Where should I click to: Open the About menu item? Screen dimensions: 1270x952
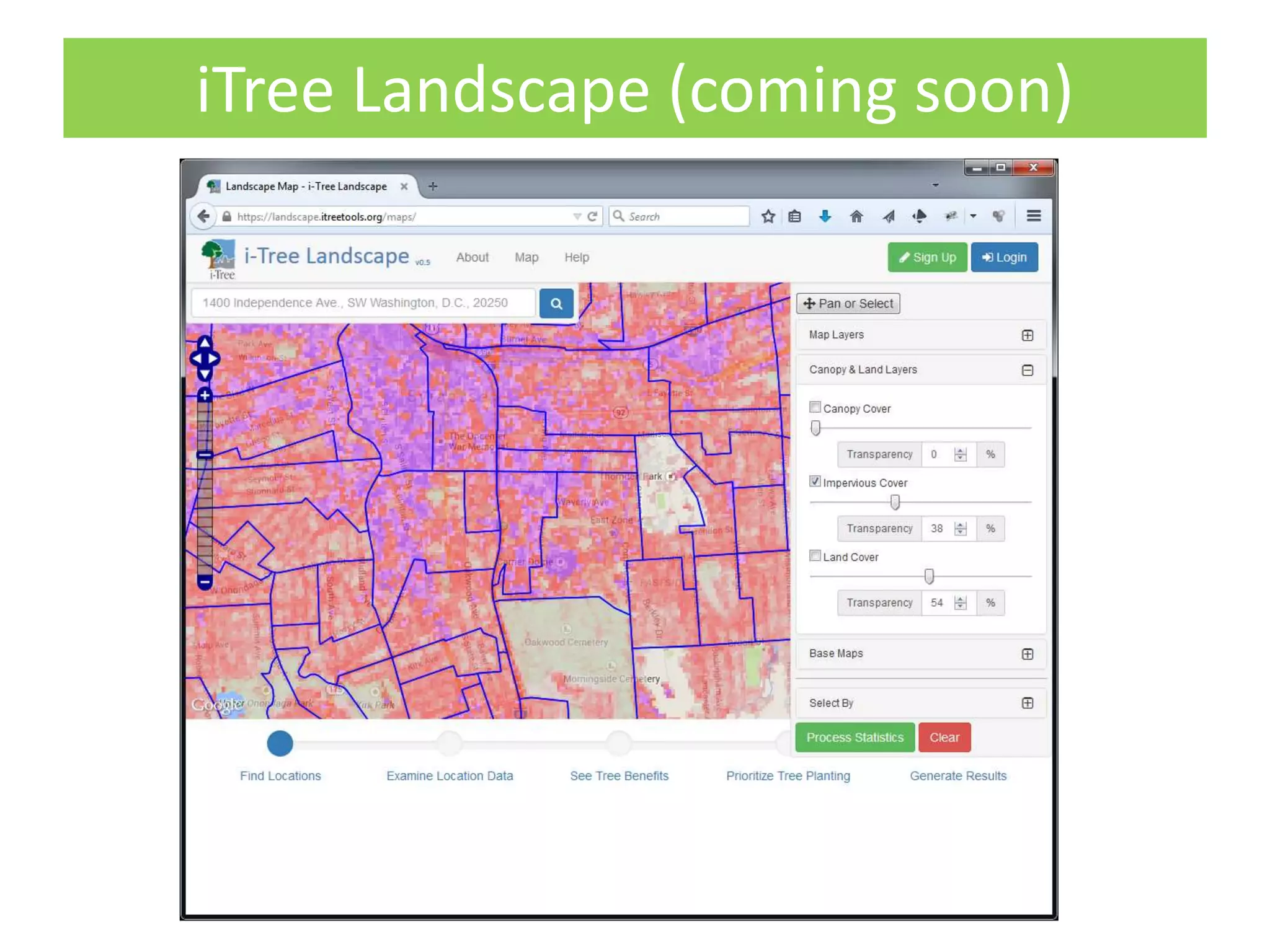tap(473, 257)
